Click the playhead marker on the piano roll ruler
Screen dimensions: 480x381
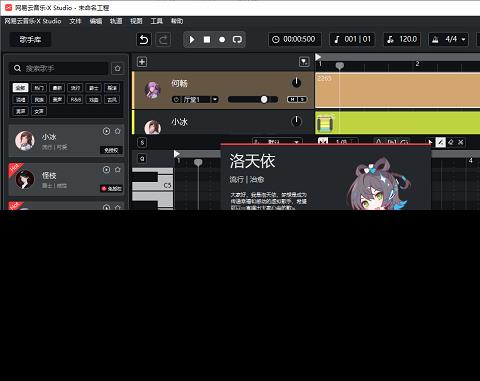198,162
